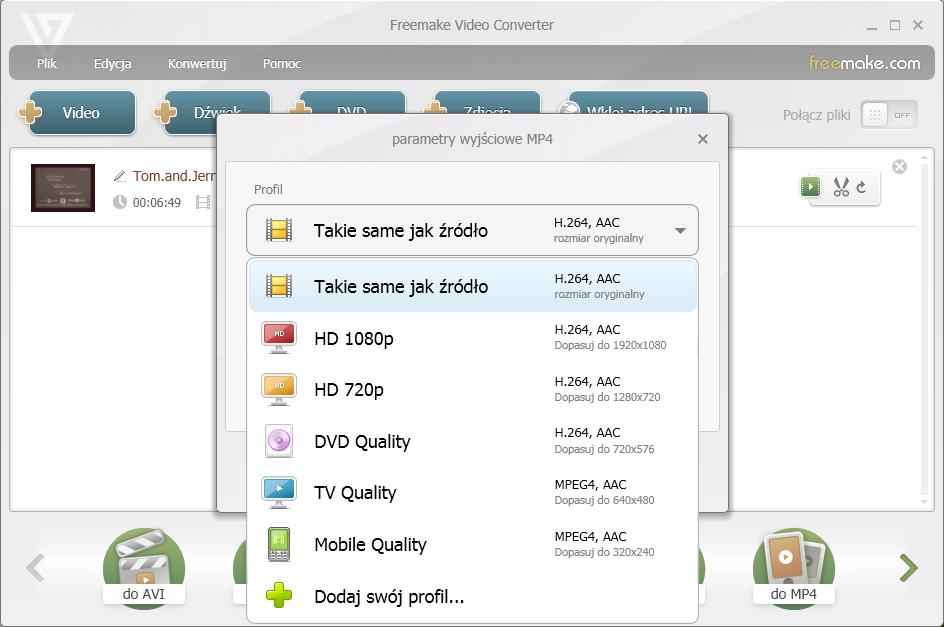Play the video with green play icon
The height and width of the screenshot is (627, 944).
pos(810,187)
